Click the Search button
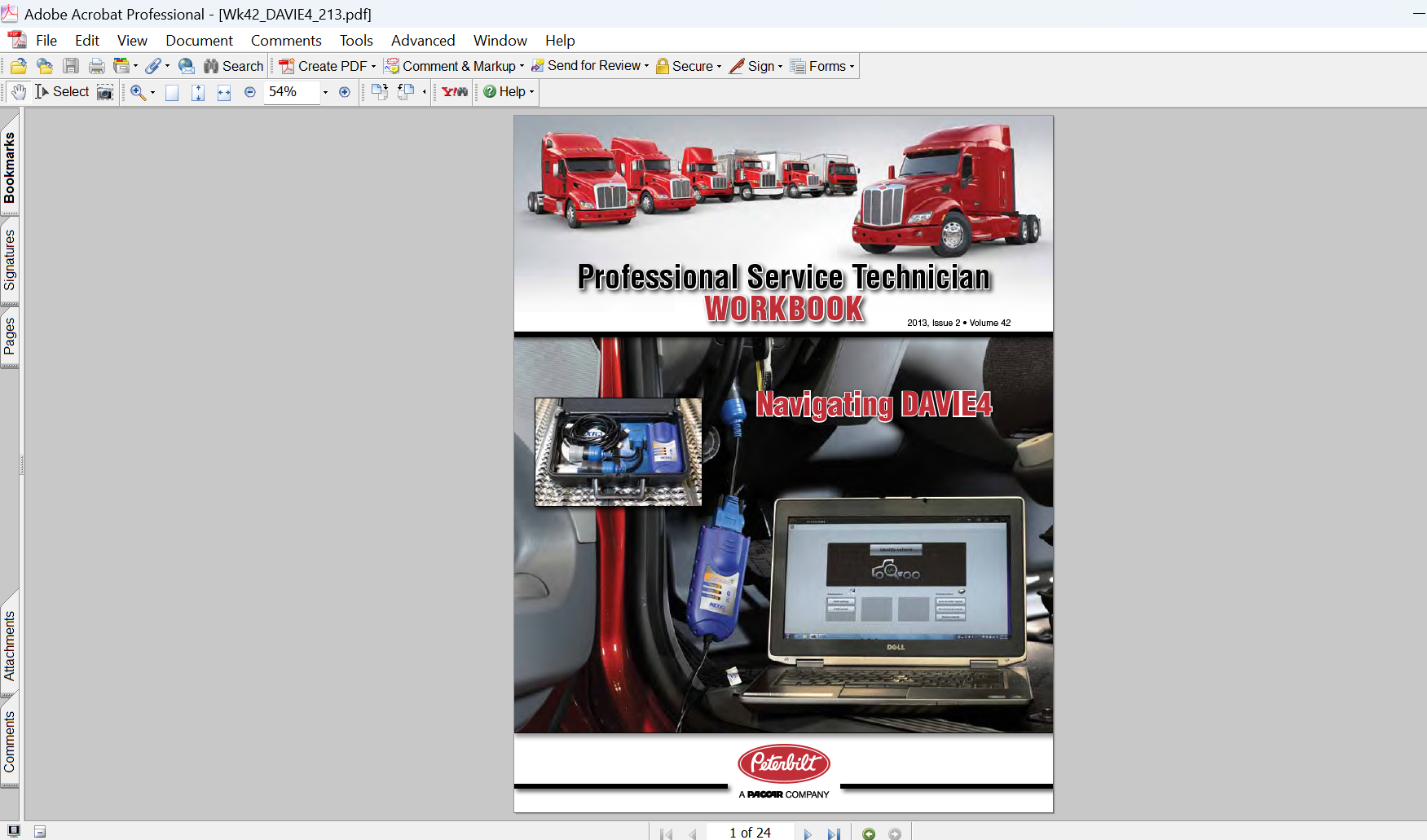Screen dimensions: 1427x840 [234, 66]
